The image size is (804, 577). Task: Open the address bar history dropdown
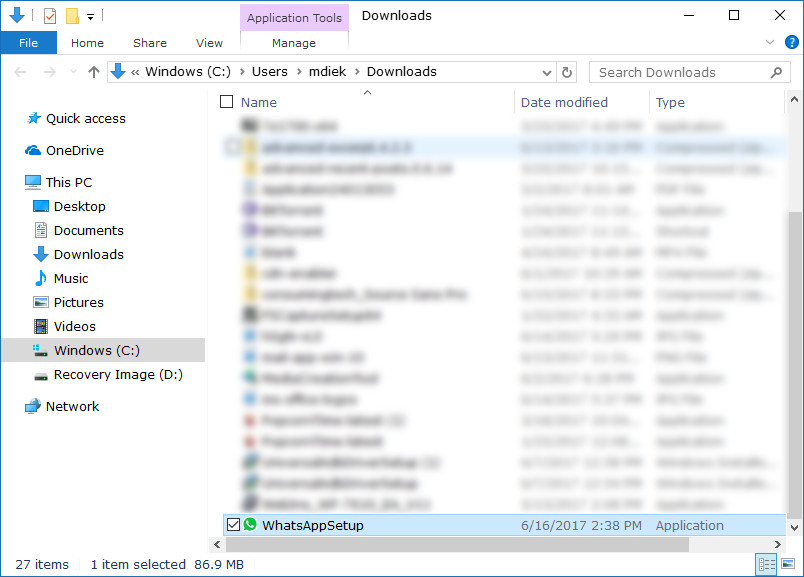coord(546,71)
